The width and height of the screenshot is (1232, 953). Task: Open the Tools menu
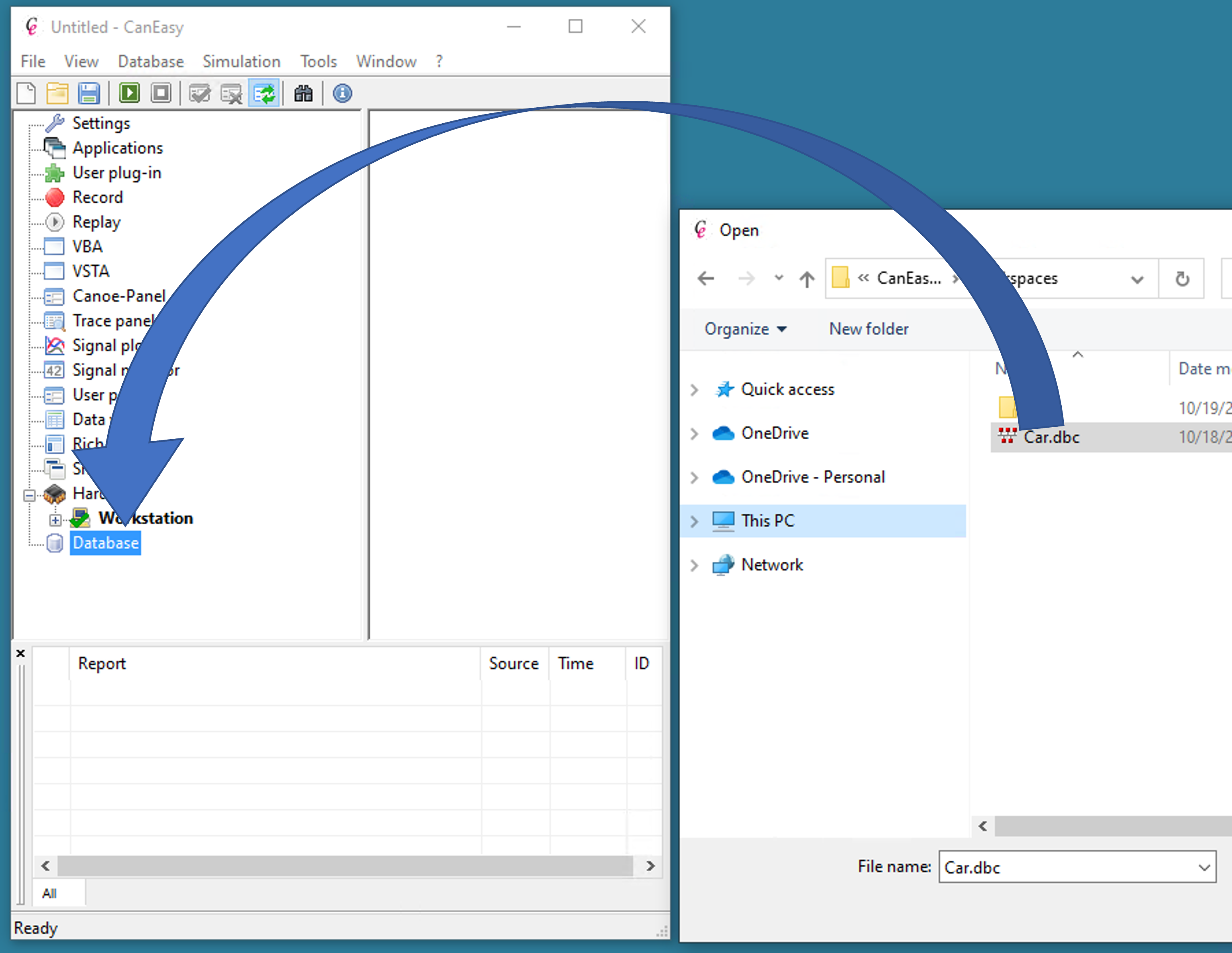coord(318,61)
